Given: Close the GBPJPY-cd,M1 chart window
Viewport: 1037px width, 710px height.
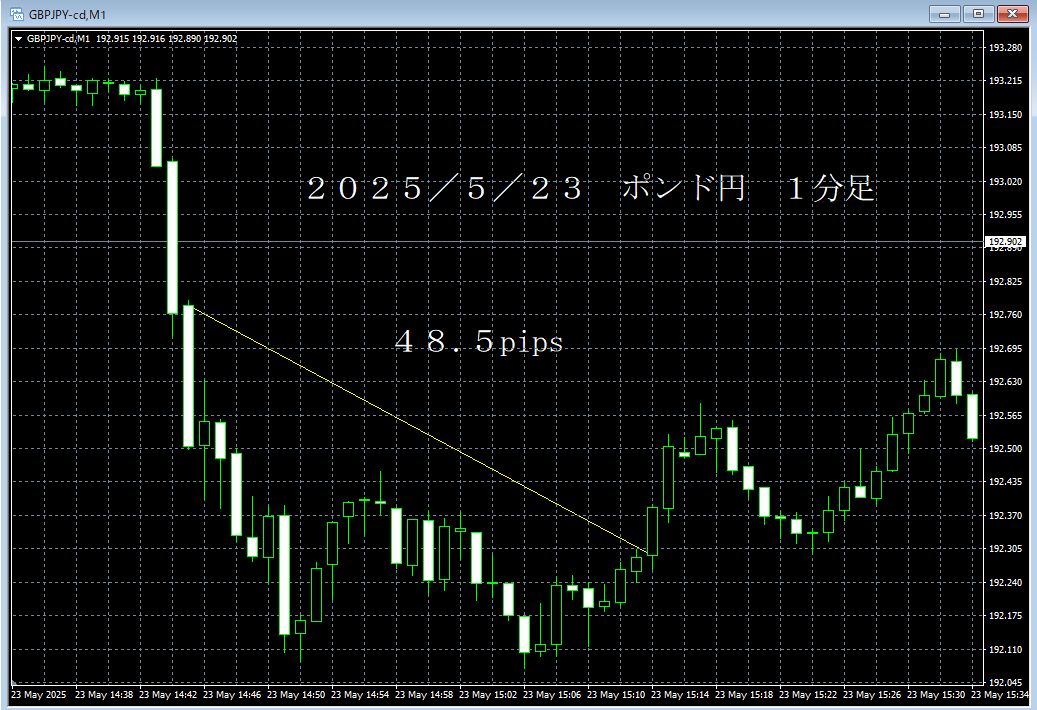Looking at the screenshot, I should (1012, 14).
